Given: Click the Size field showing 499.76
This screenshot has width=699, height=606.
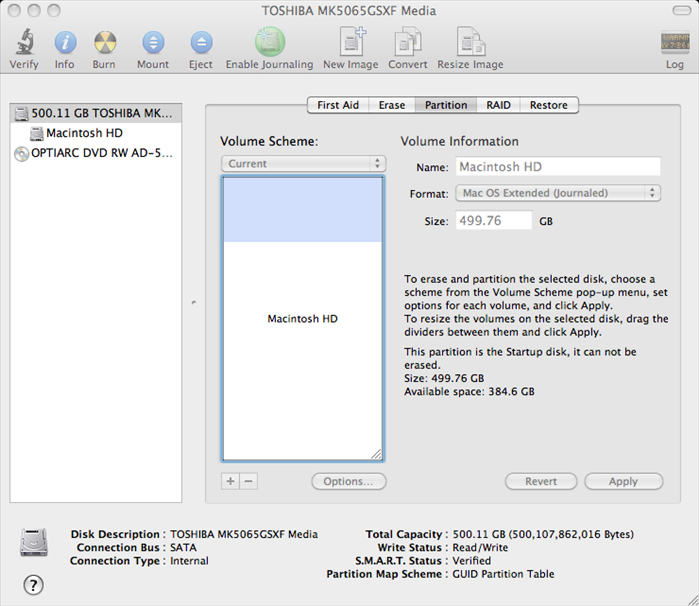Looking at the screenshot, I should tap(494, 221).
